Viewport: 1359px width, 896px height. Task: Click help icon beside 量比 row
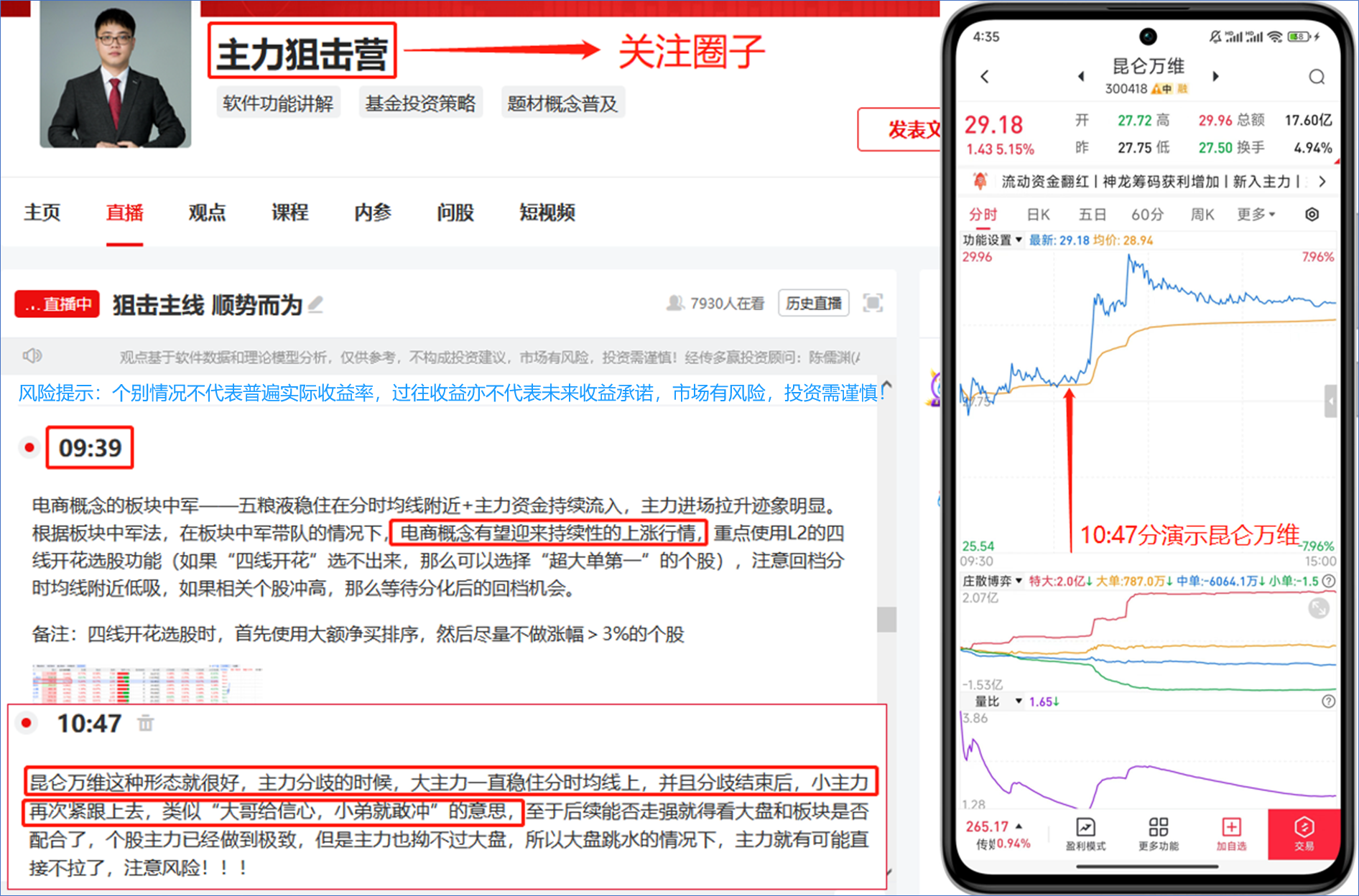(x=1329, y=701)
